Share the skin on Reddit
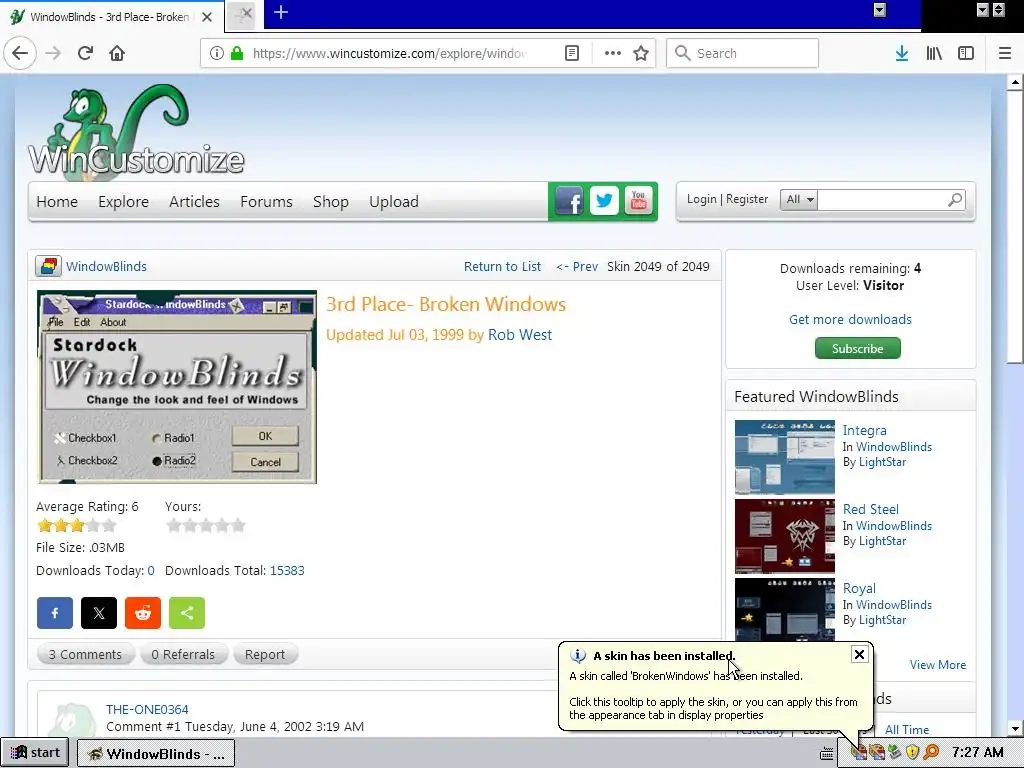This screenshot has width=1024, height=768. tap(143, 613)
